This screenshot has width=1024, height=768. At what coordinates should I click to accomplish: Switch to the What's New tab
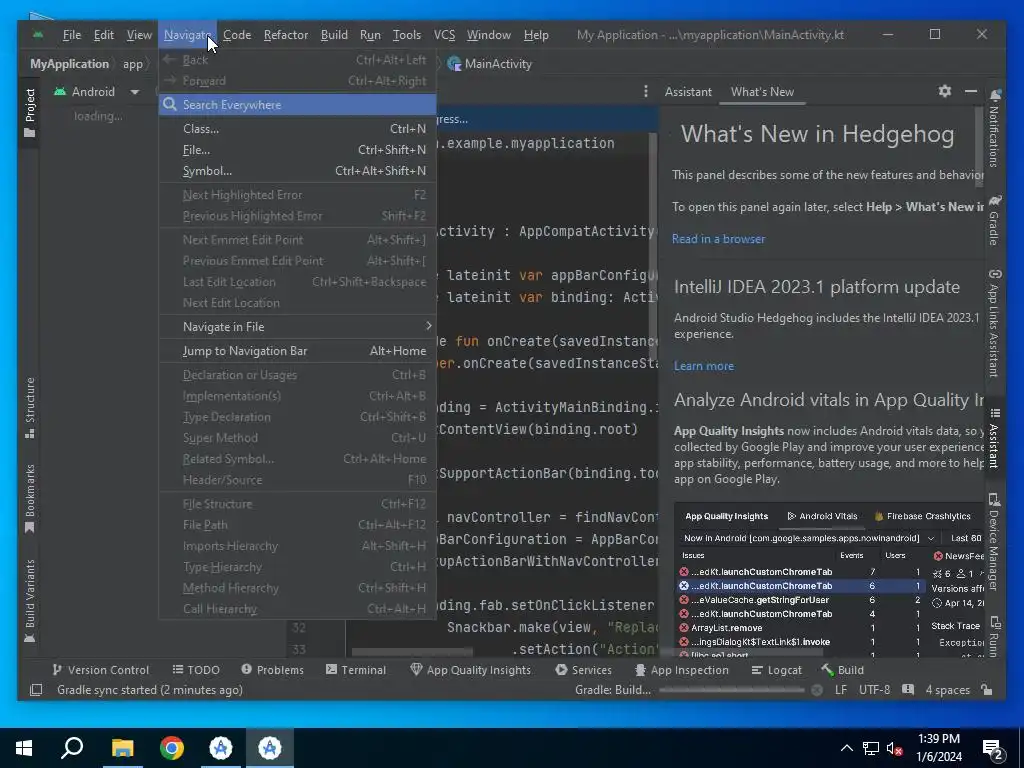coord(762,91)
